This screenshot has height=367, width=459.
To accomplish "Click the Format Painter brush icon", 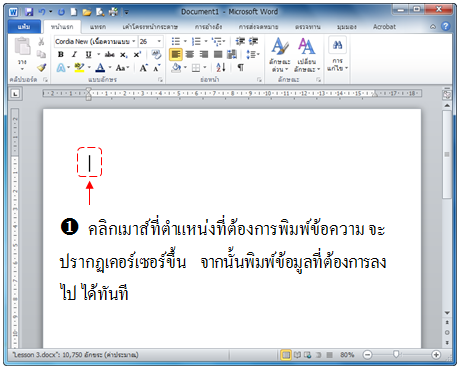I will [x=41, y=68].
